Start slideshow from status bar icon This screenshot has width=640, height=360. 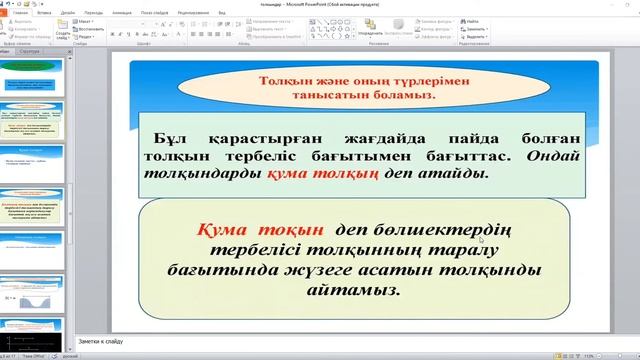click(x=578, y=356)
